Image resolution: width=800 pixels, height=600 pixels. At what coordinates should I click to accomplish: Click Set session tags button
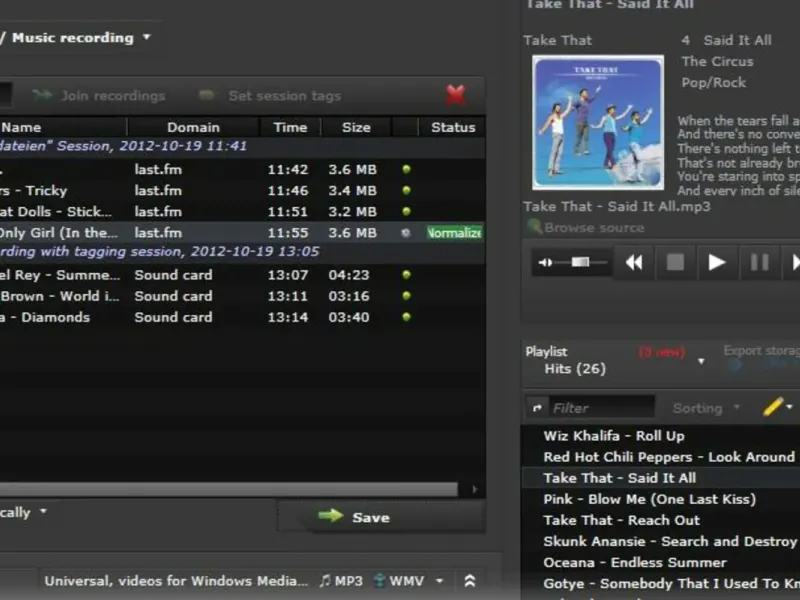pos(269,95)
